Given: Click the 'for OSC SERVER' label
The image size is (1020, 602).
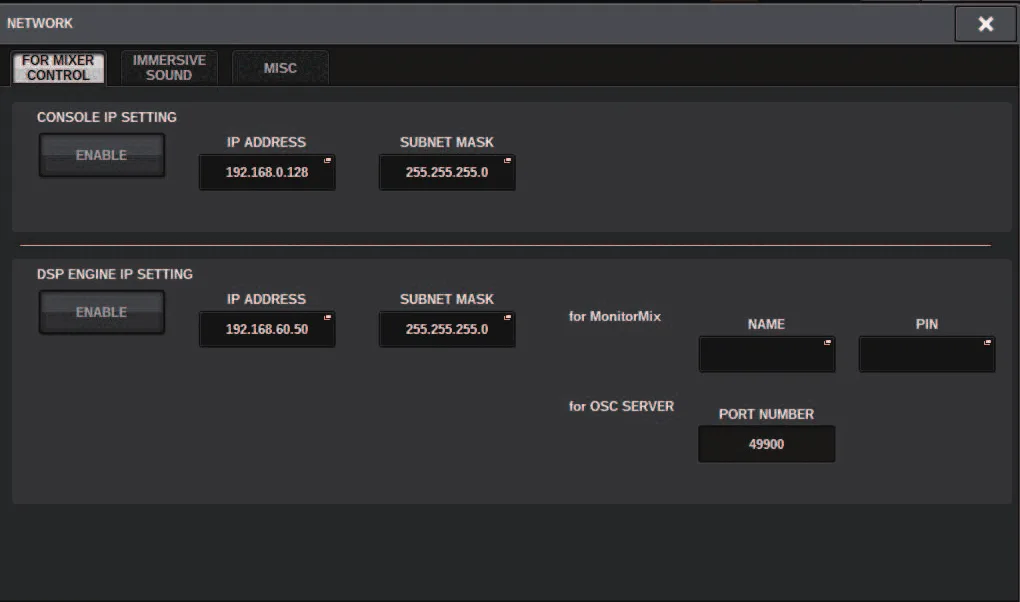Looking at the screenshot, I should point(621,406).
